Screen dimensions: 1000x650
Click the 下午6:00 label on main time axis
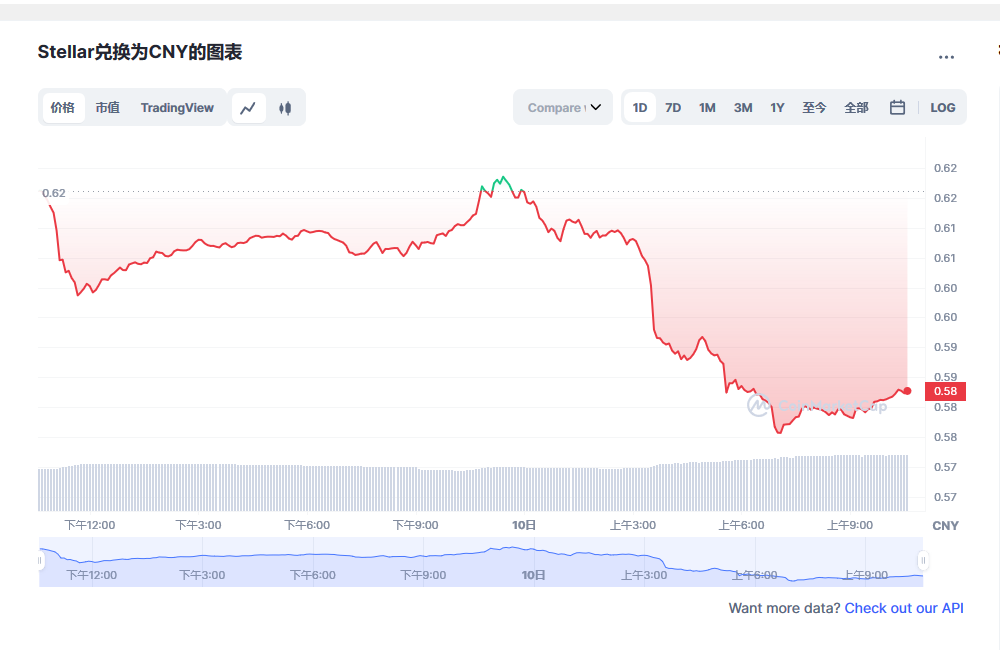307,525
